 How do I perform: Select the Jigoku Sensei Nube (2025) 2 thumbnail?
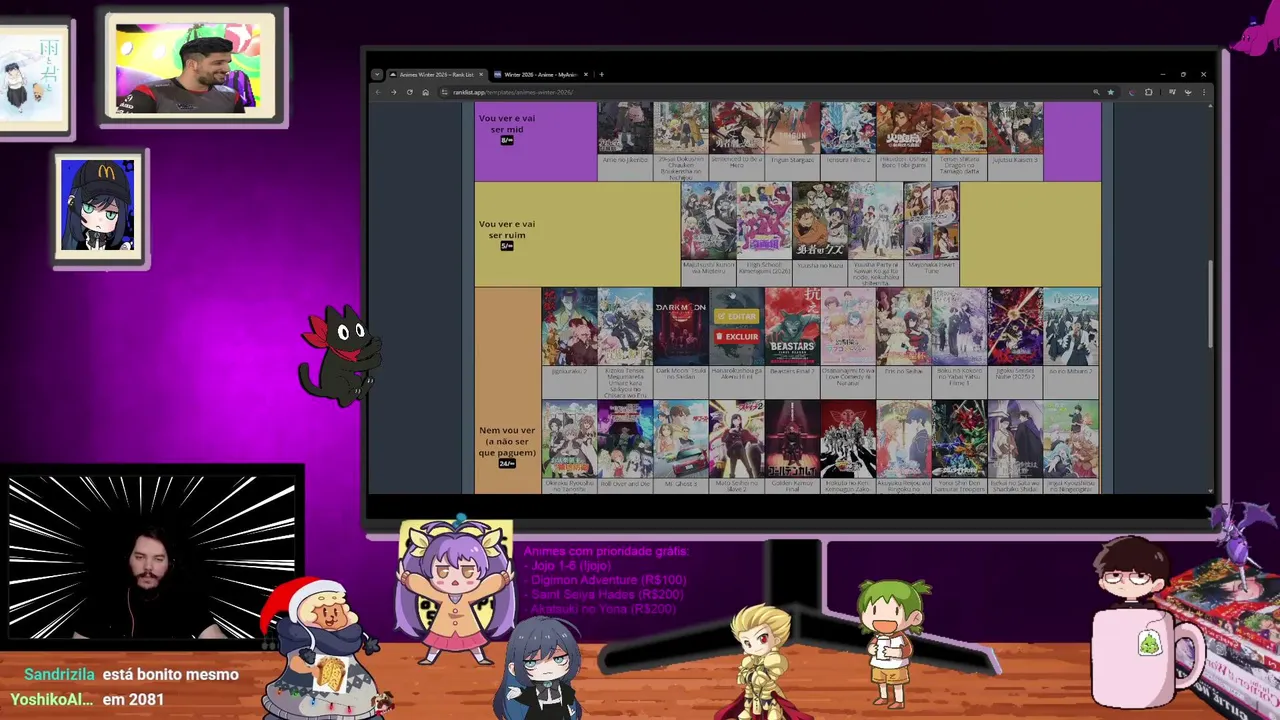click(1015, 326)
